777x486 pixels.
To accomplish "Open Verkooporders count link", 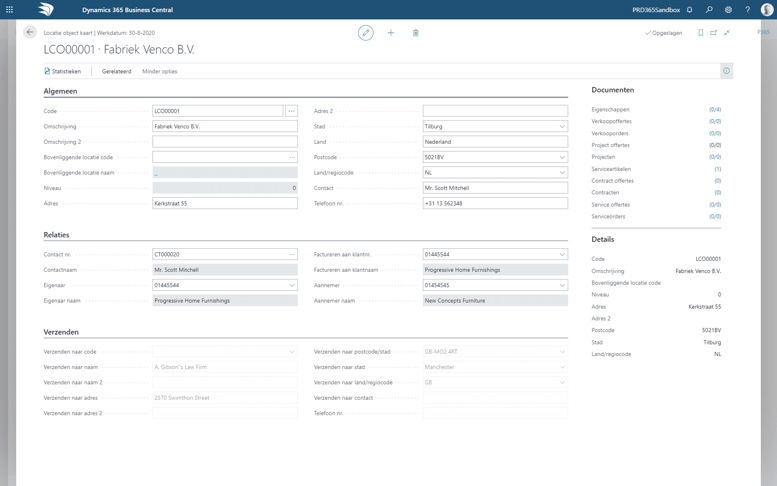I will click(x=715, y=133).
